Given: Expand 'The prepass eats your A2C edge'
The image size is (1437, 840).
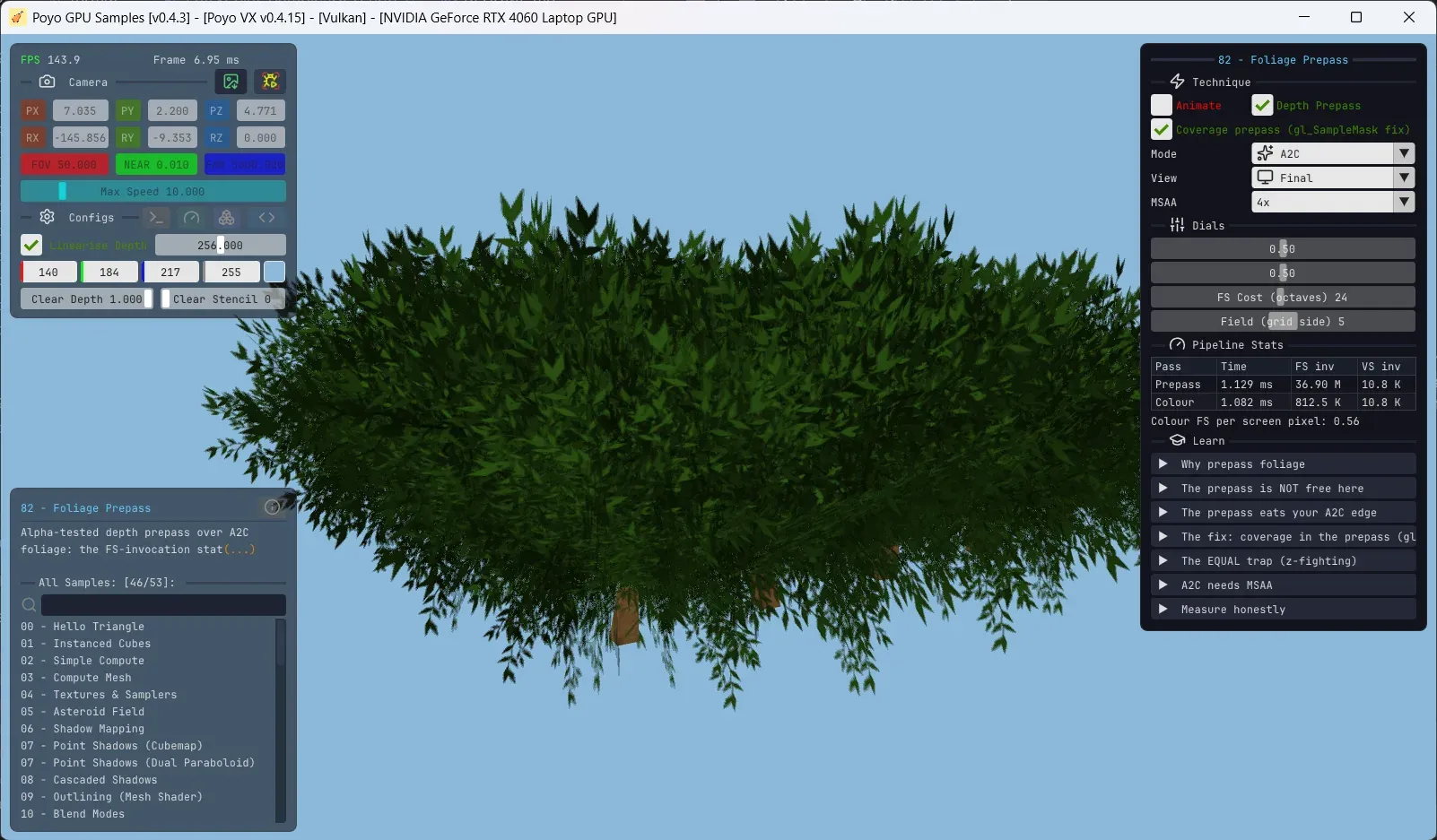Looking at the screenshot, I should coord(1284,512).
